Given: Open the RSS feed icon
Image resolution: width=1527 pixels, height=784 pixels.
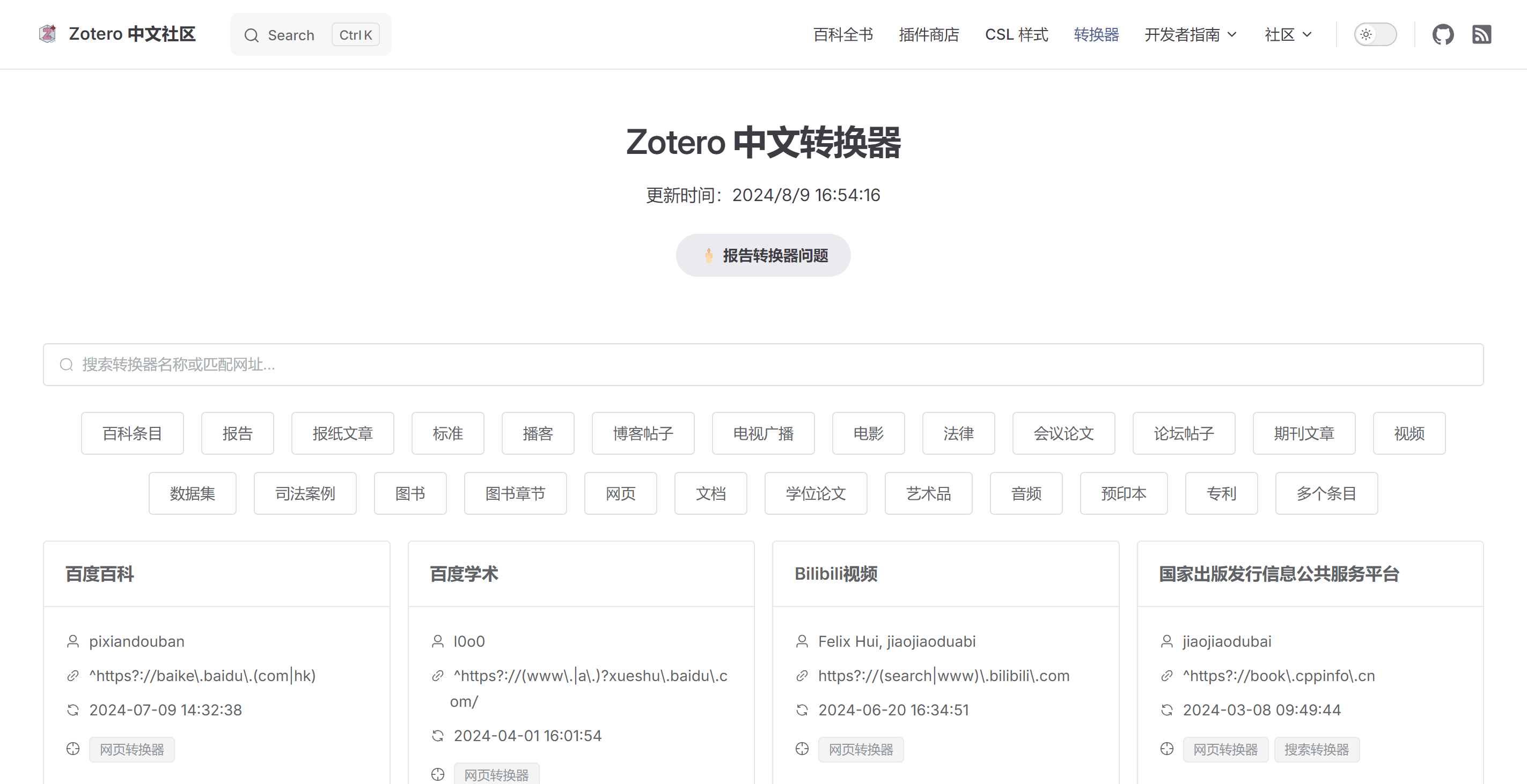Looking at the screenshot, I should (1481, 34).
